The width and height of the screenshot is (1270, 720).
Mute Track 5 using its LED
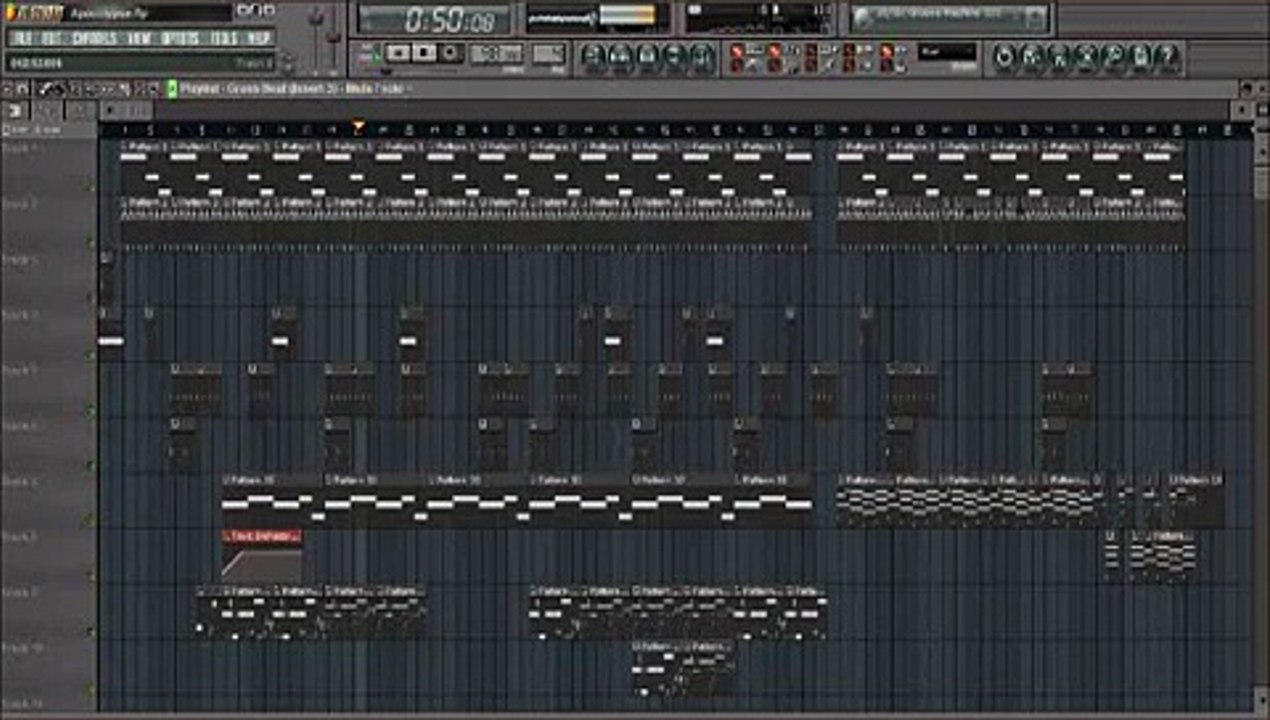[x=91, y=409]
